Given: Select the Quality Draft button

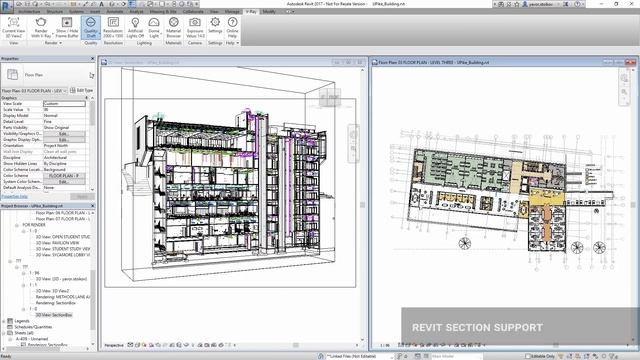Looking at the screenshot, I should pyautogui.click(x=91, y=27).
